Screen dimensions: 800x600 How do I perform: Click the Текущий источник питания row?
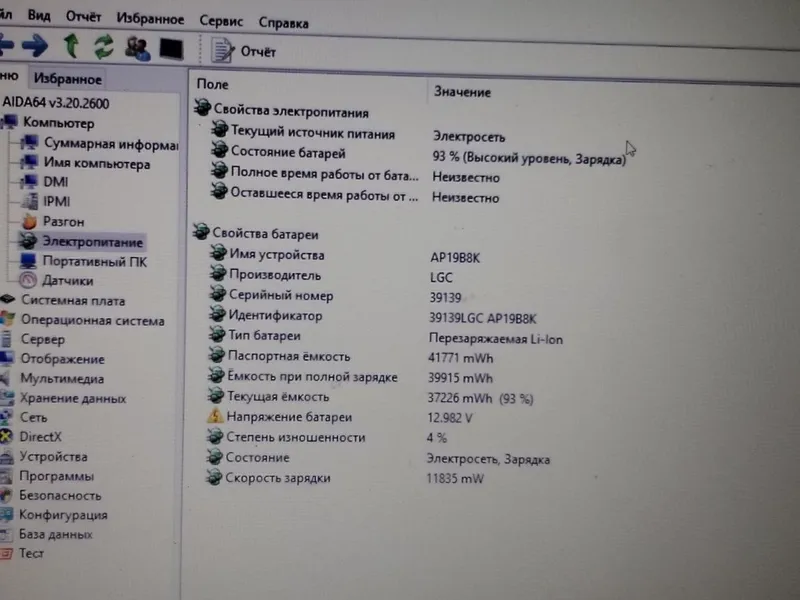click(358, 135)
